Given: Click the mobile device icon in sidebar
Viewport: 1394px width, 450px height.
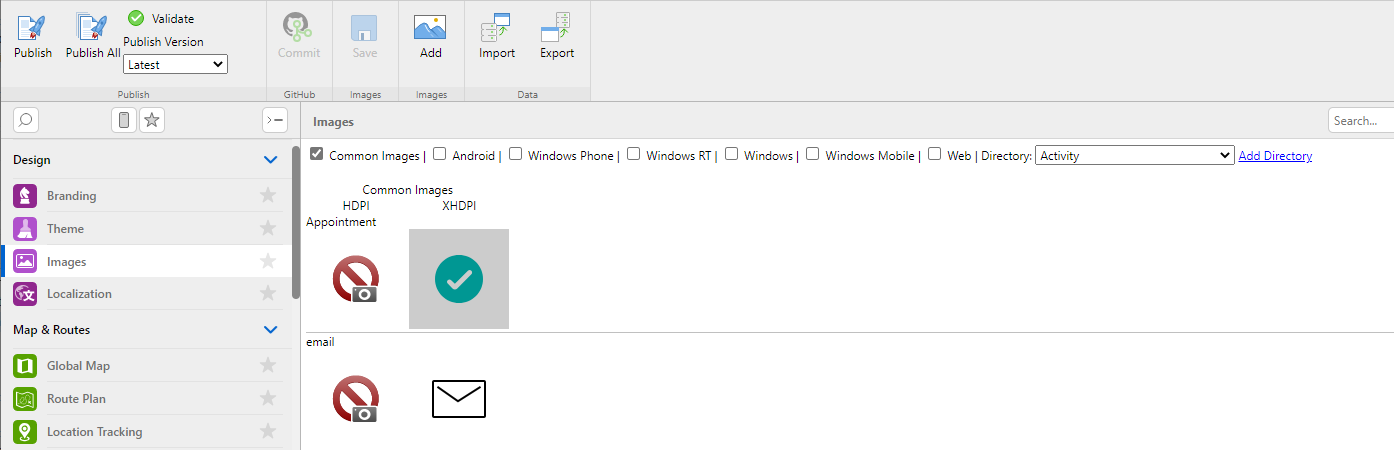Looking at the screenshot, I should pyautogui.click(x=124, y=120).
